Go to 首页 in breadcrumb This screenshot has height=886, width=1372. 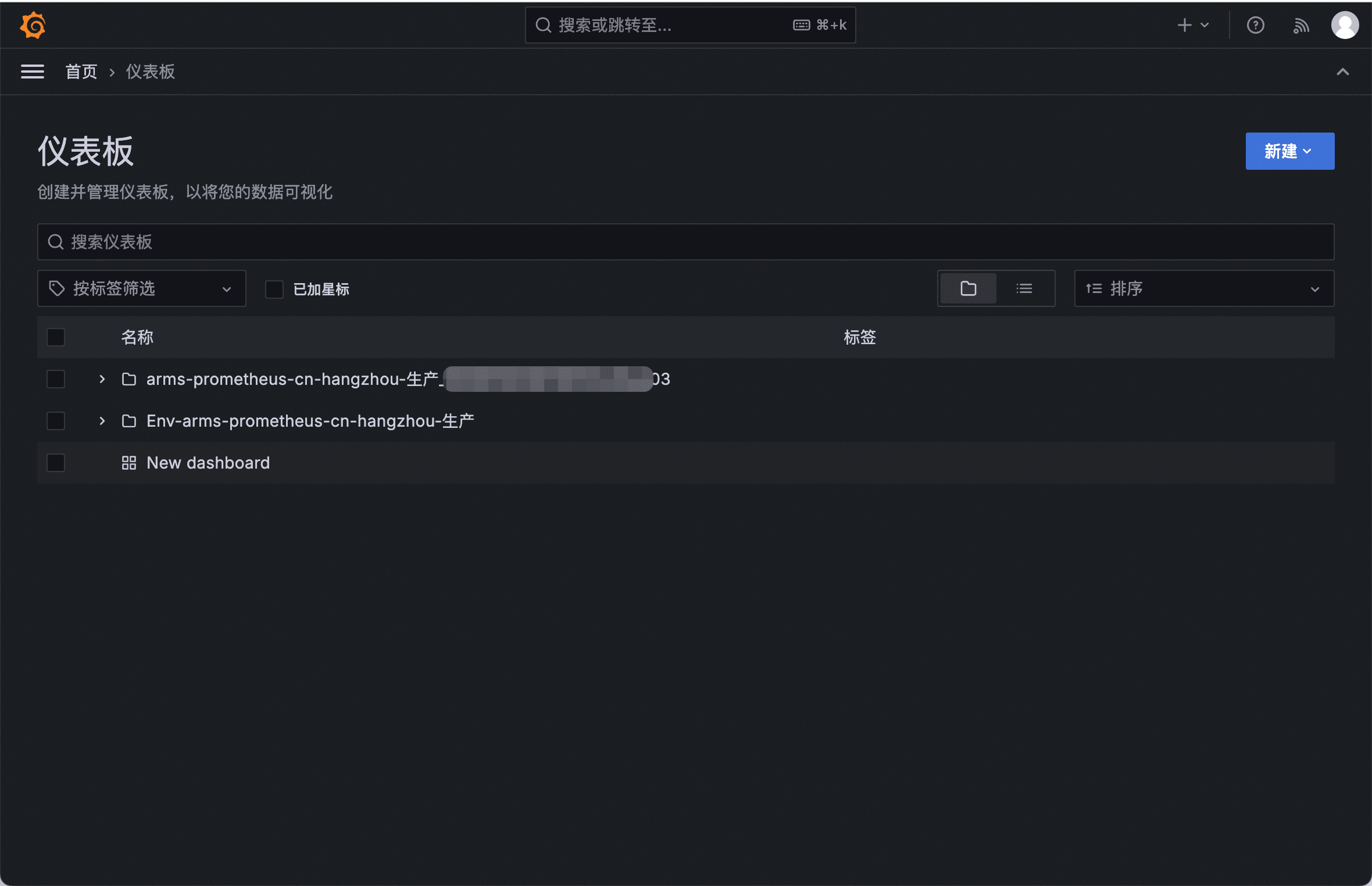point(81,72)
